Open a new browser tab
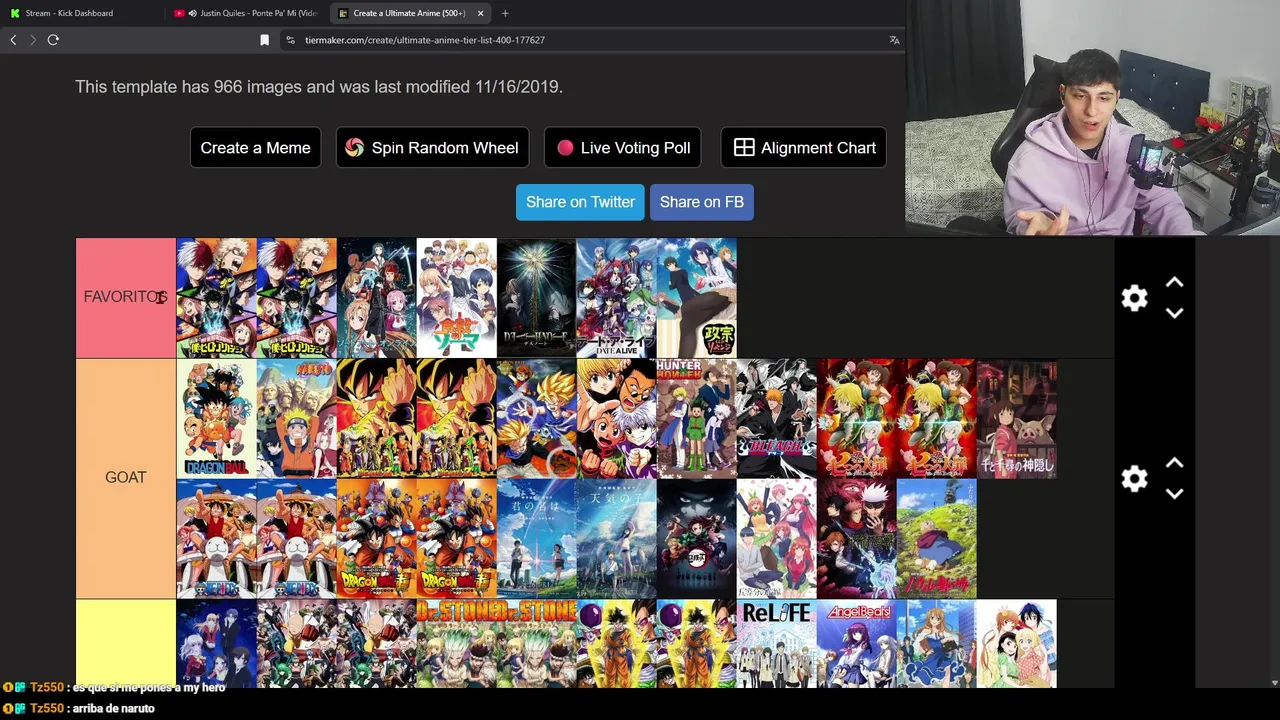The width and height of the screenshot is (1280, 720). pos(505,13)
